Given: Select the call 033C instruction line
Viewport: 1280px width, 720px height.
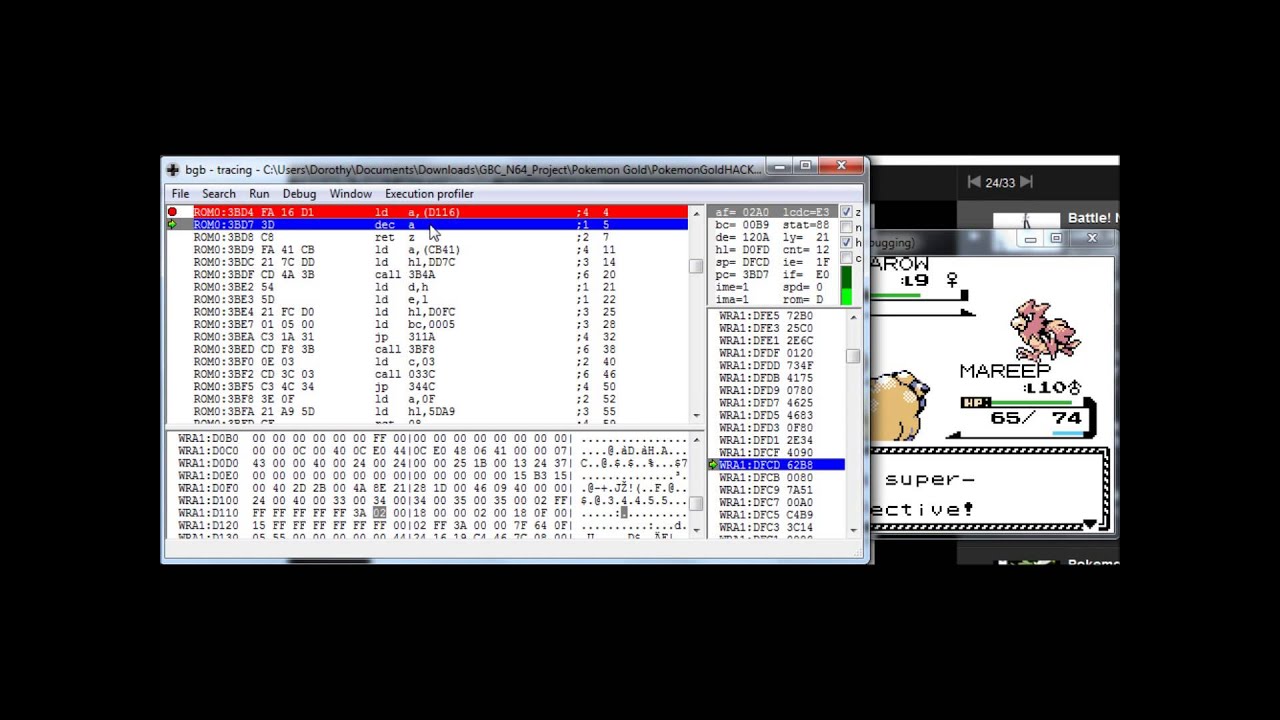Looking at the screenshot, I should coord(440,374).
